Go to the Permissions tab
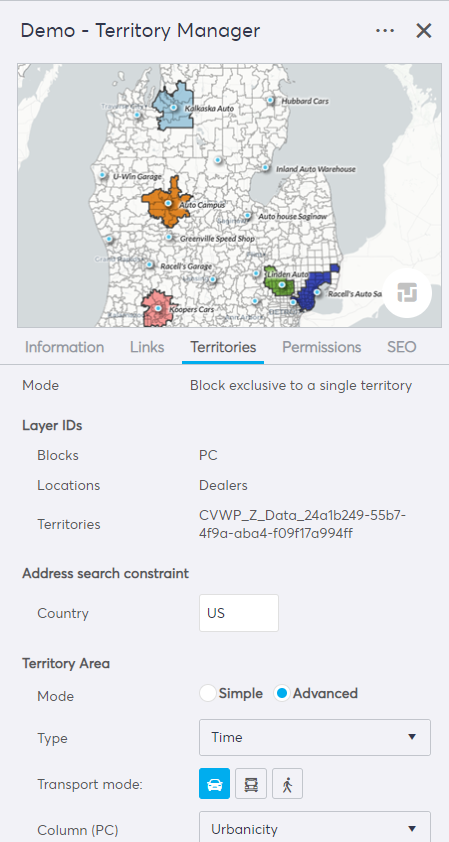This screenshot has width=449, height=842. (322, 347)
